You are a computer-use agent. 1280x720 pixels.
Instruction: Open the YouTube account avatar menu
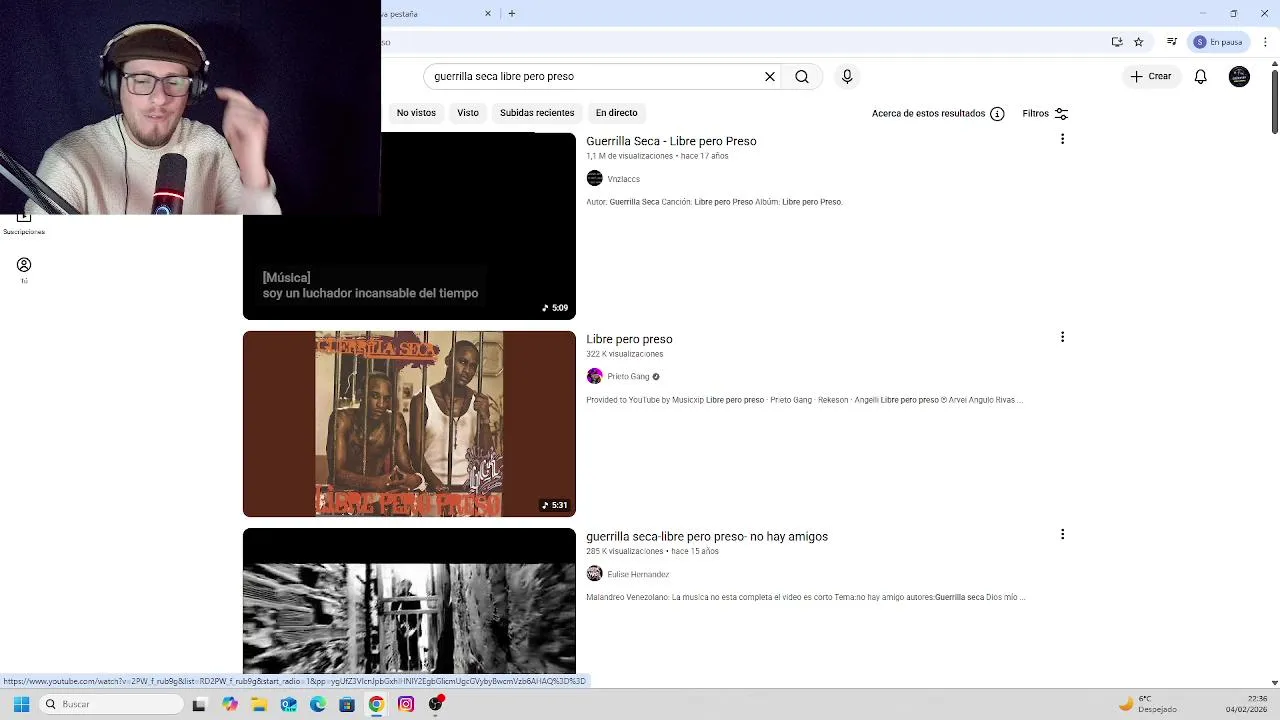coord(1239,76)
